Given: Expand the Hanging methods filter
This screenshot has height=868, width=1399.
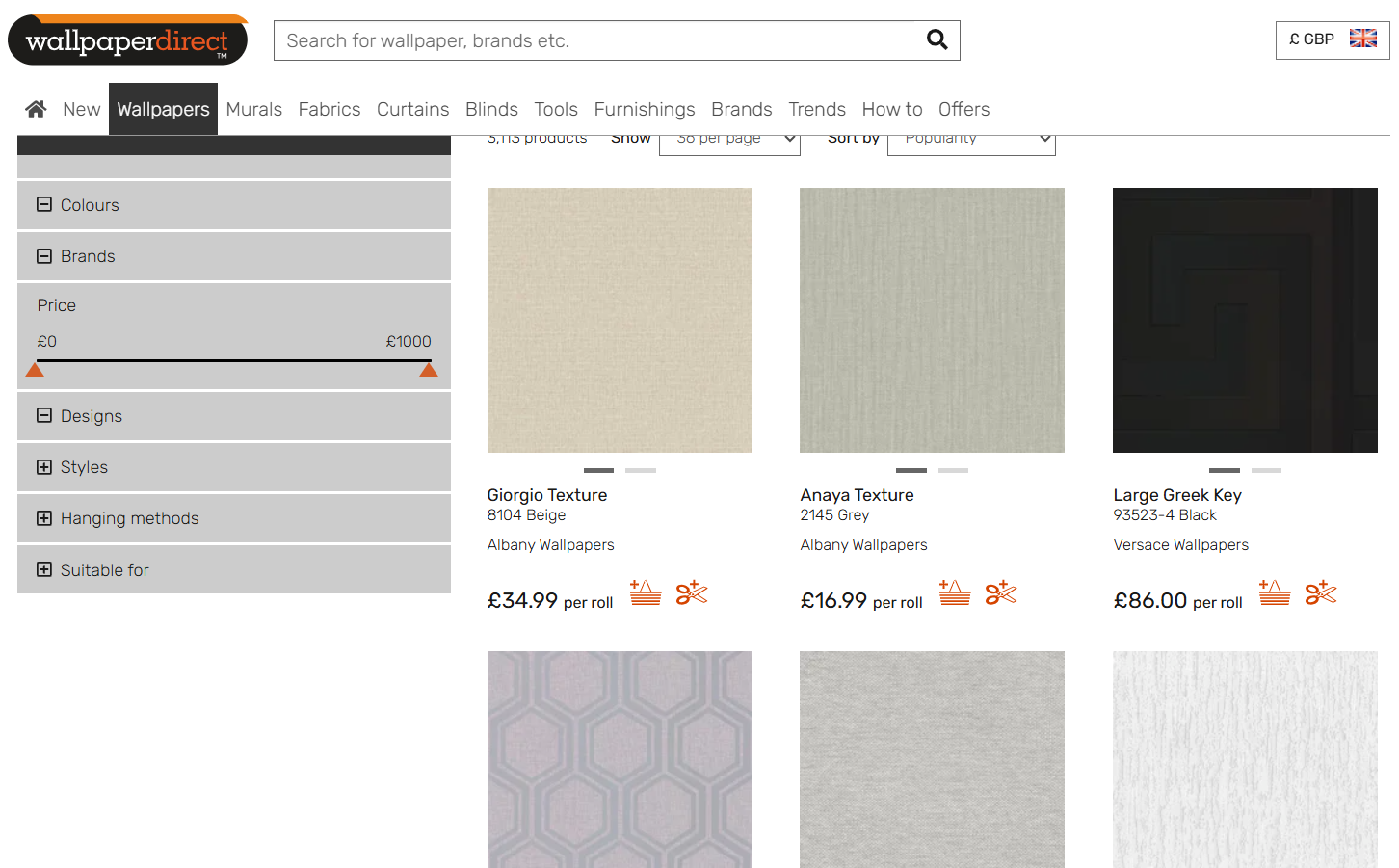Looking at the screenshot, I should (x=44, y=518).
